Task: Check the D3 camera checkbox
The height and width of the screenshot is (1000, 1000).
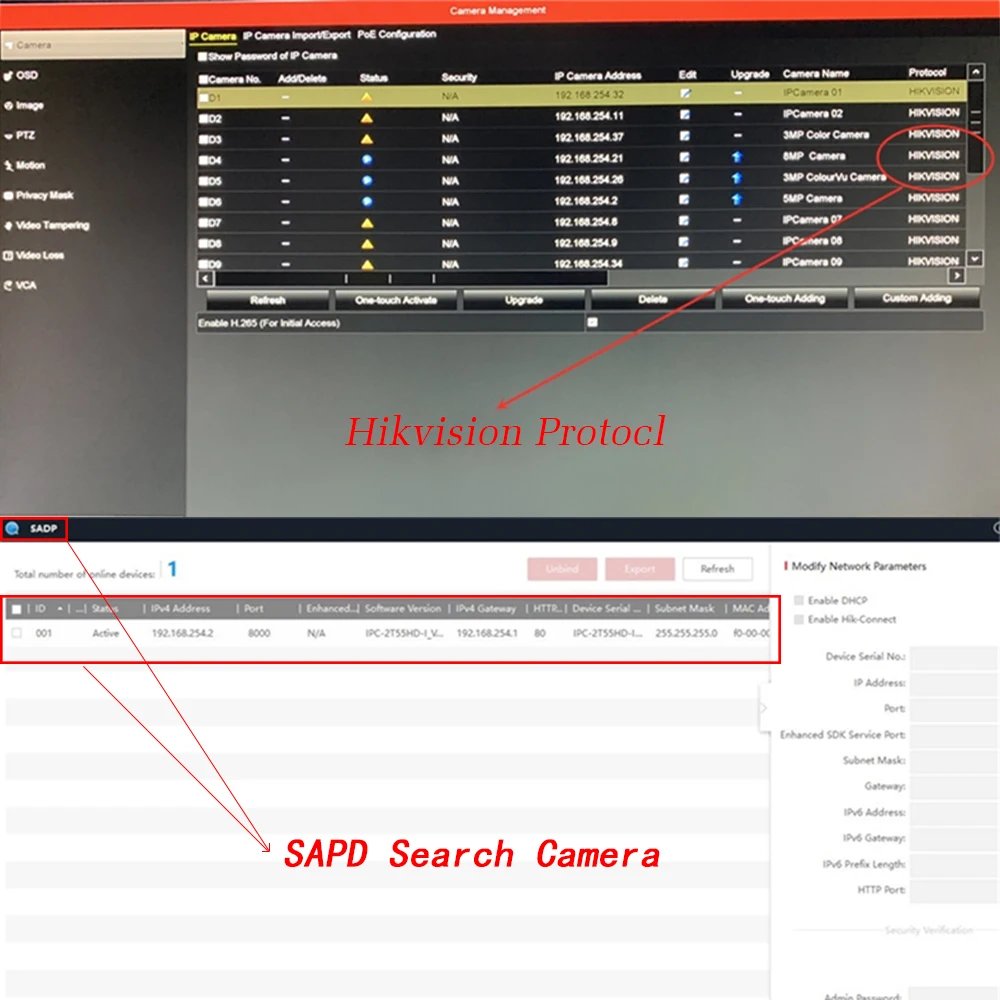Action: [203, 140]
